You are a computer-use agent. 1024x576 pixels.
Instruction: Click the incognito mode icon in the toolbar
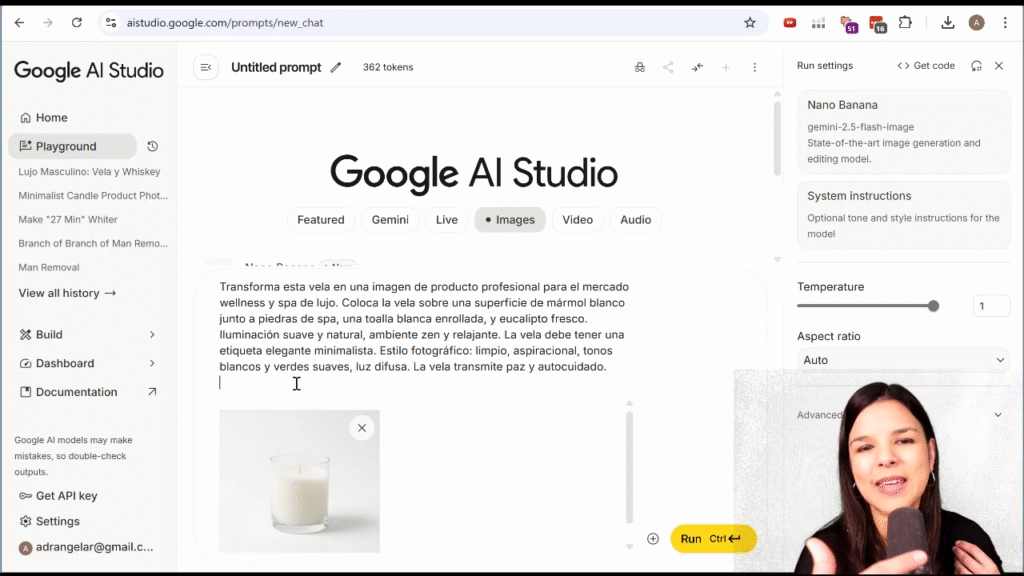pyautogui.click(x=639, y=67)
